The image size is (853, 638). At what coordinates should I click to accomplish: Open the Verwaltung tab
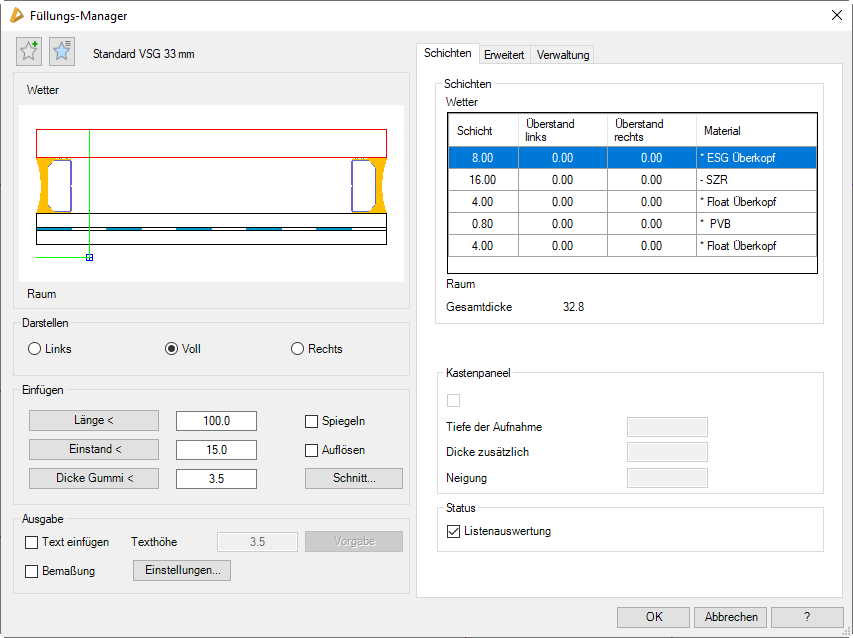[563, 54]
